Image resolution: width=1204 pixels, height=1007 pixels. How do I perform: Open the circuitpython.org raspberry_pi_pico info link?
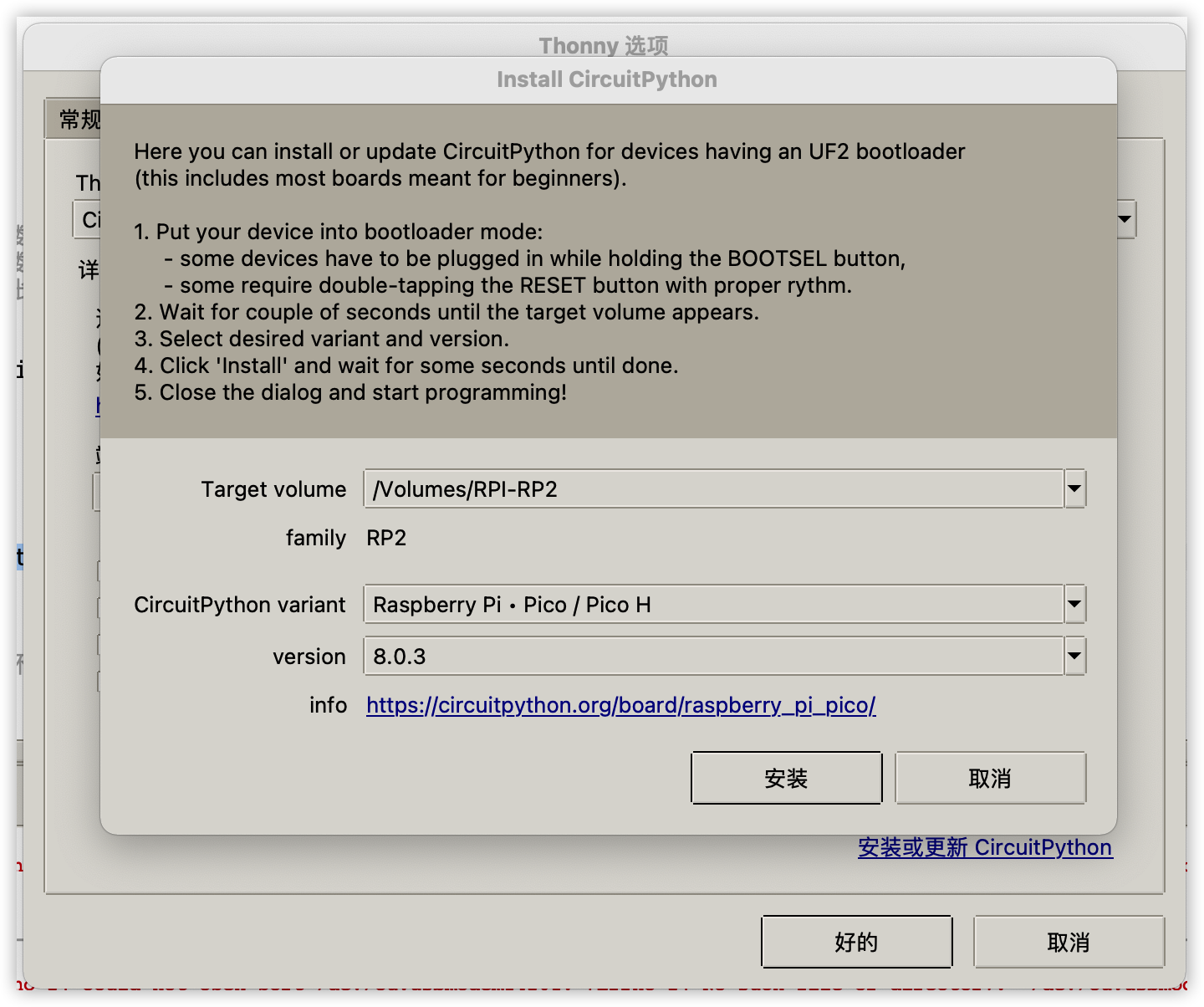[620, 705]
